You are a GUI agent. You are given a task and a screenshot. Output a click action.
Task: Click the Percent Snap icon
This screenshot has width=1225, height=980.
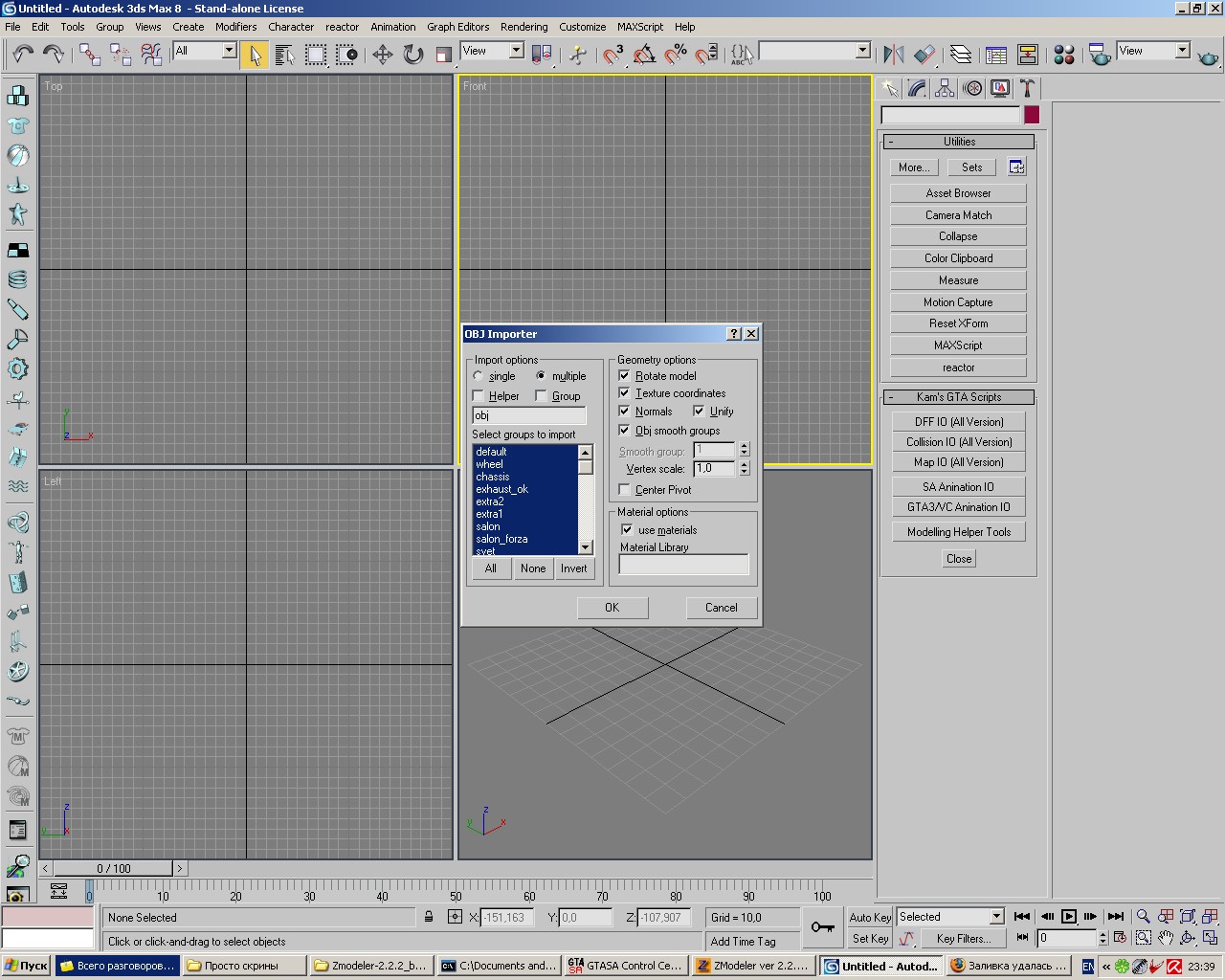point(677,55)
